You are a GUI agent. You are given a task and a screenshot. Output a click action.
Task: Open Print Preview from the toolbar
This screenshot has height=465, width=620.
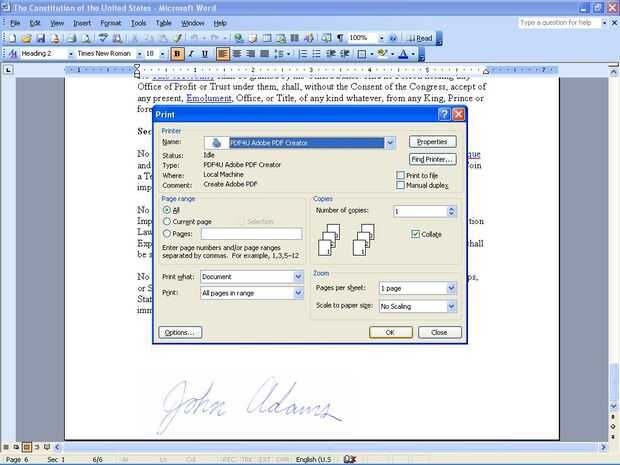(86, 38)
